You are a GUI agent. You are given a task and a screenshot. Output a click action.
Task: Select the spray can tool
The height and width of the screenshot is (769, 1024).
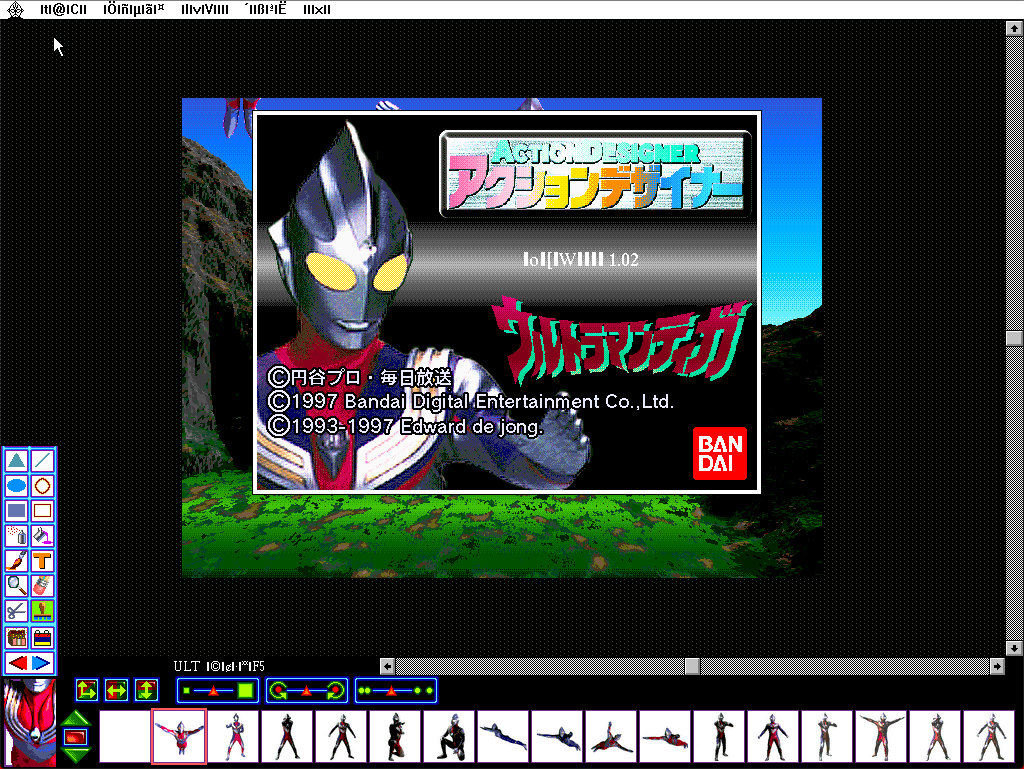(x=17, y=536)
